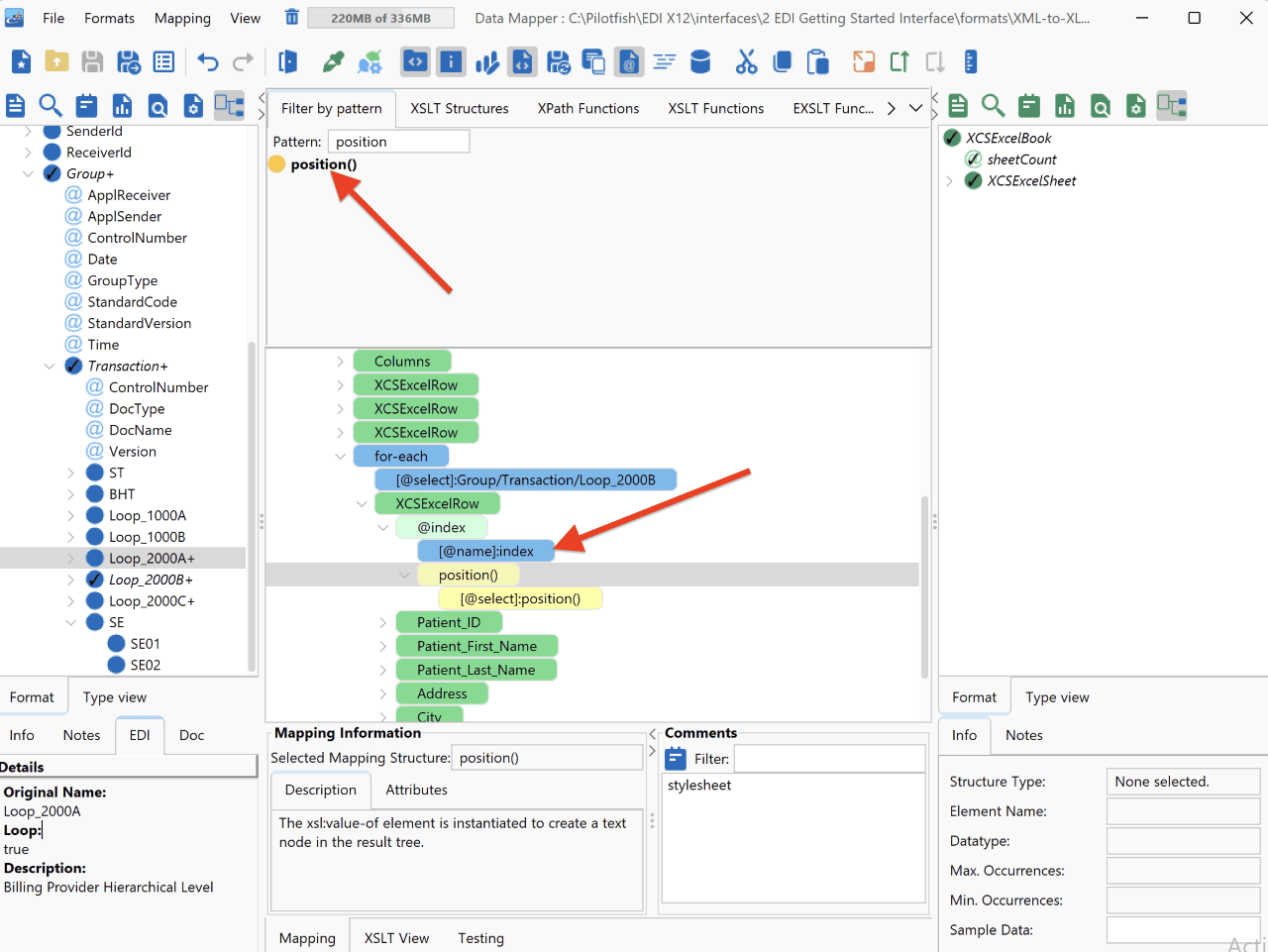Screen dimensions: 1268x952
Task: Click the source panel tree view icon
Action: (229, 105)
